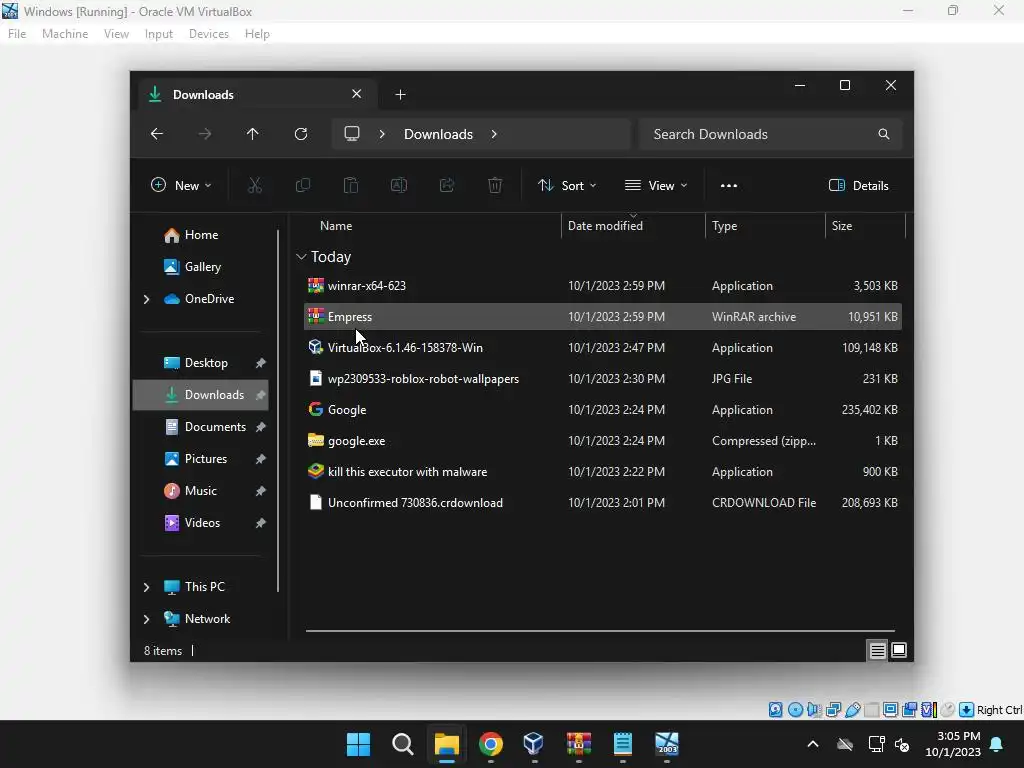Click the Details pane toggle
Image resolution: width=1024 pixels, height=768 pixels.
point(858,185)
